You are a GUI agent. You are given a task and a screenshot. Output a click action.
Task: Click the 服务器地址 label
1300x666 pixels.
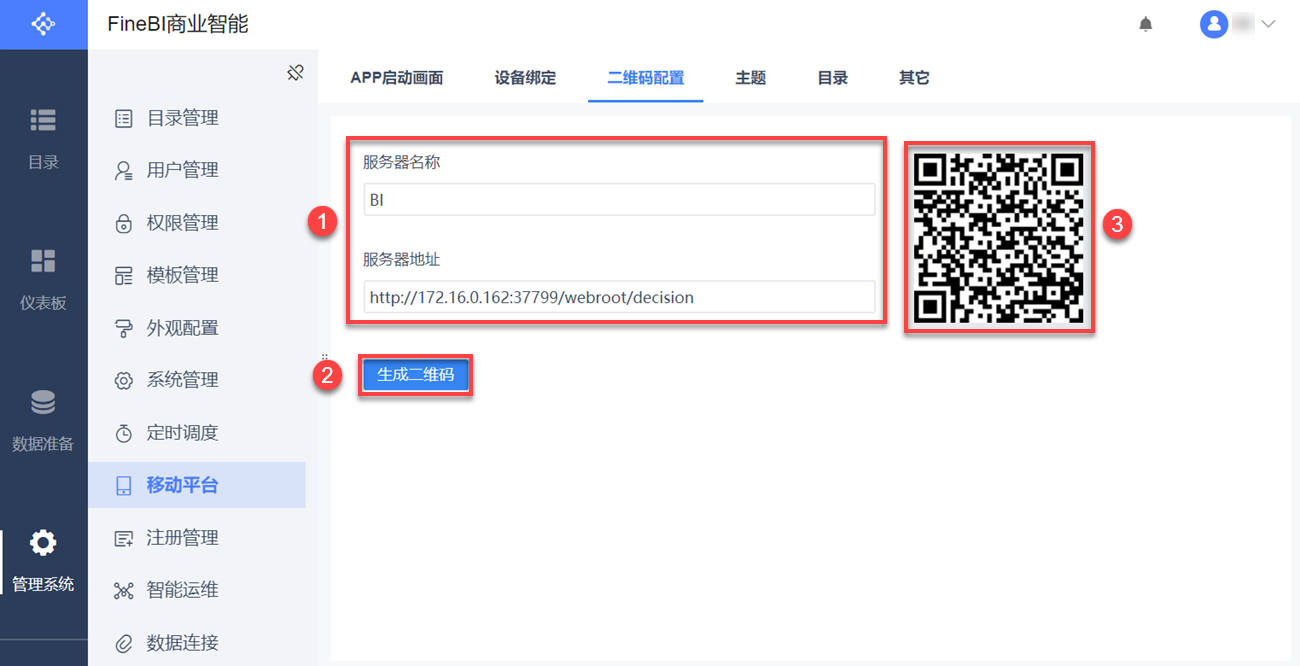pyautogui.click(x=401, y=259)
